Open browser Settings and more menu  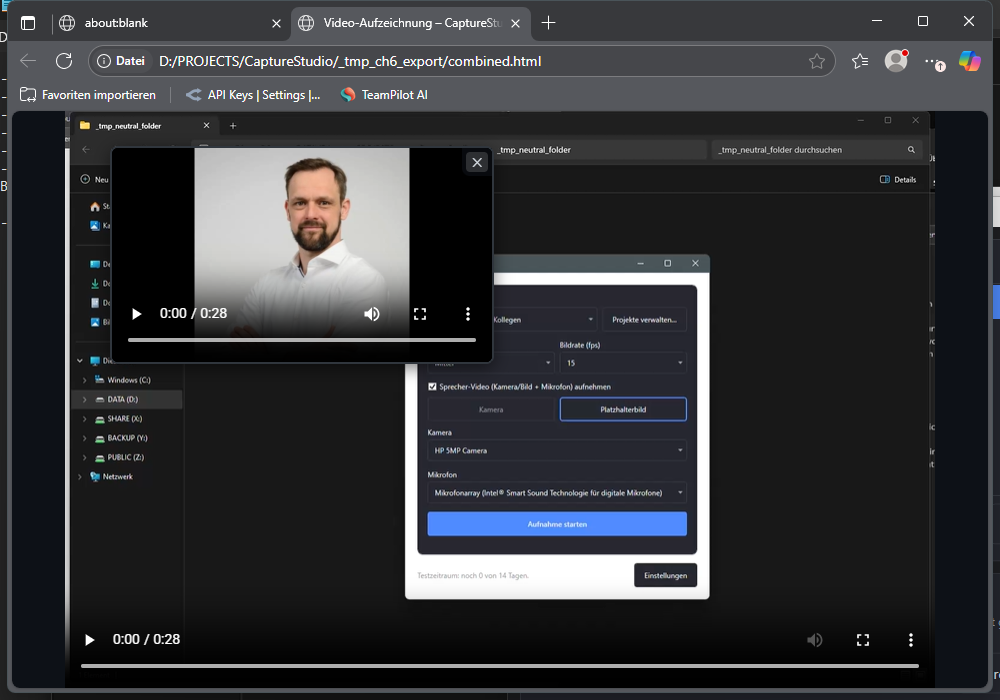click(934, 62)
